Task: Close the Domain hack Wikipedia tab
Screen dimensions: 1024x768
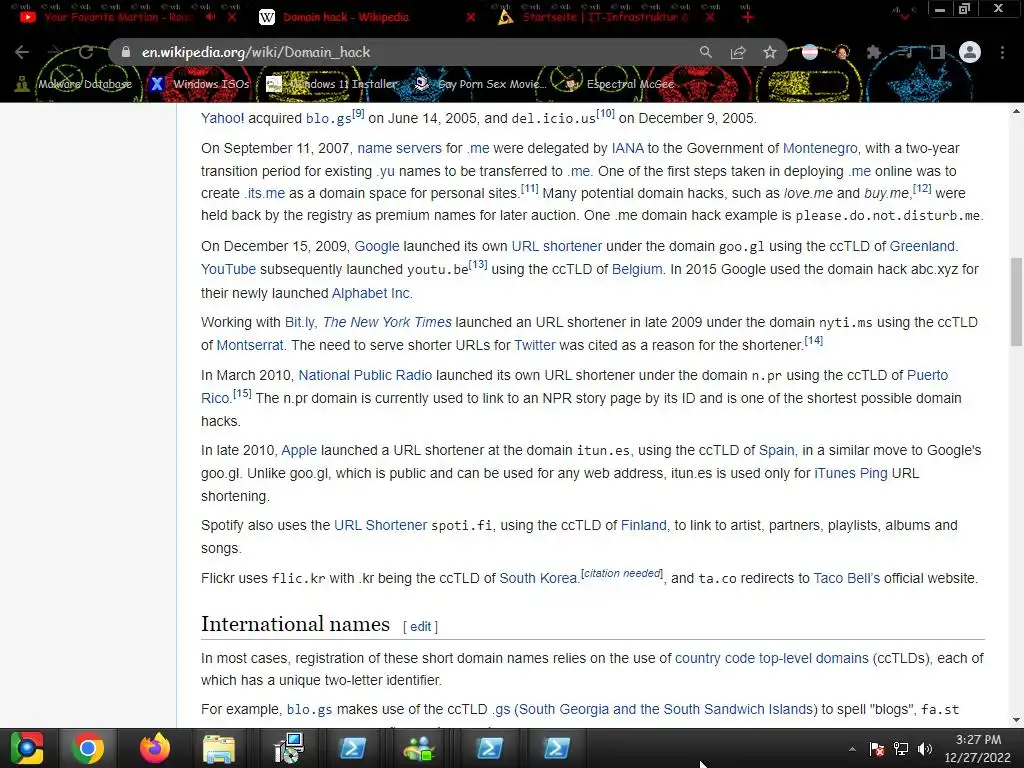Action: click(471, 17)
